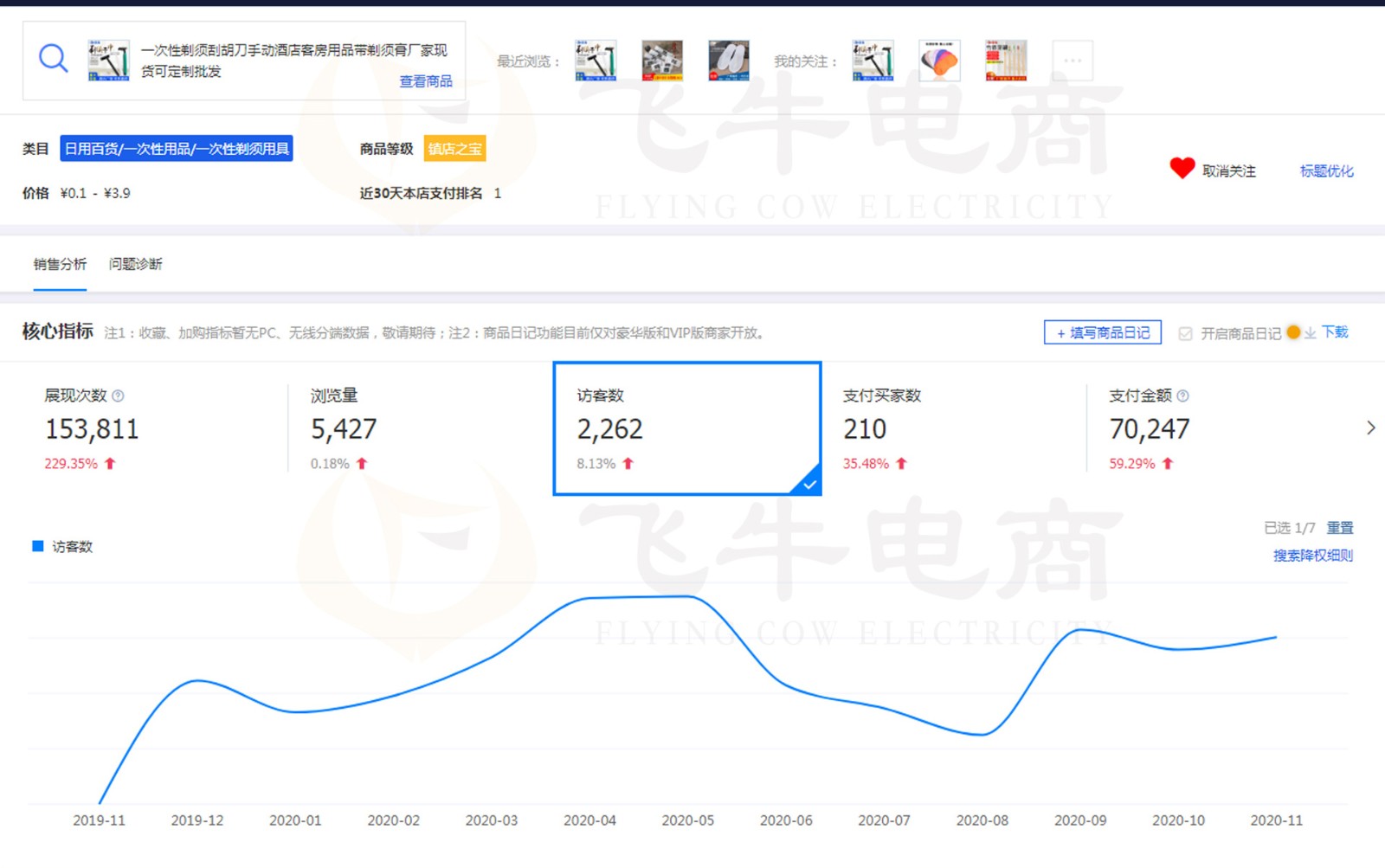The height and width of the screenshot is (868, 1385).
Task: Click the 填写商品日记 button
Action: pyautogui.click(x=1102, y=332)
